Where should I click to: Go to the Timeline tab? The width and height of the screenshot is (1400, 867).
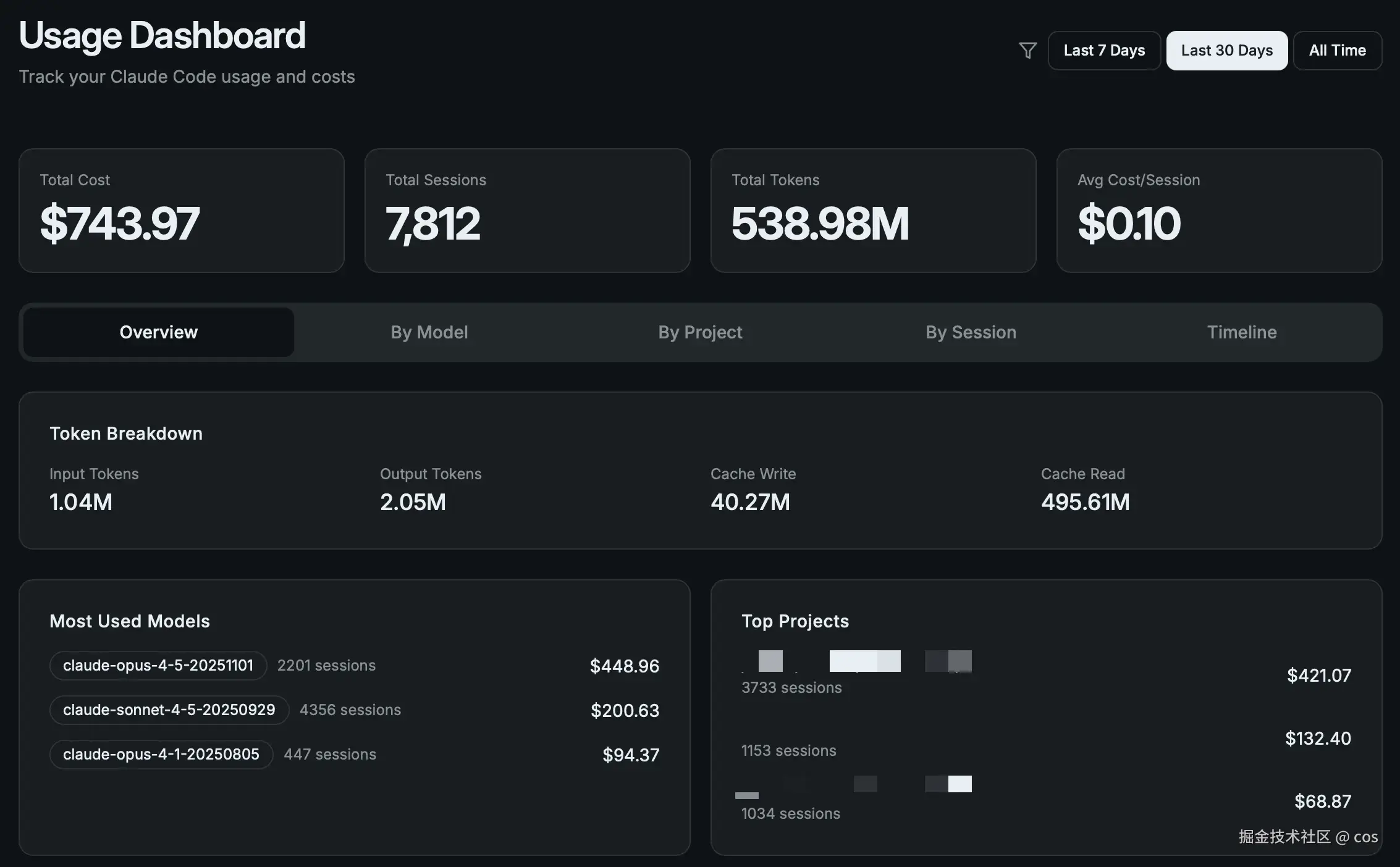1241,332
